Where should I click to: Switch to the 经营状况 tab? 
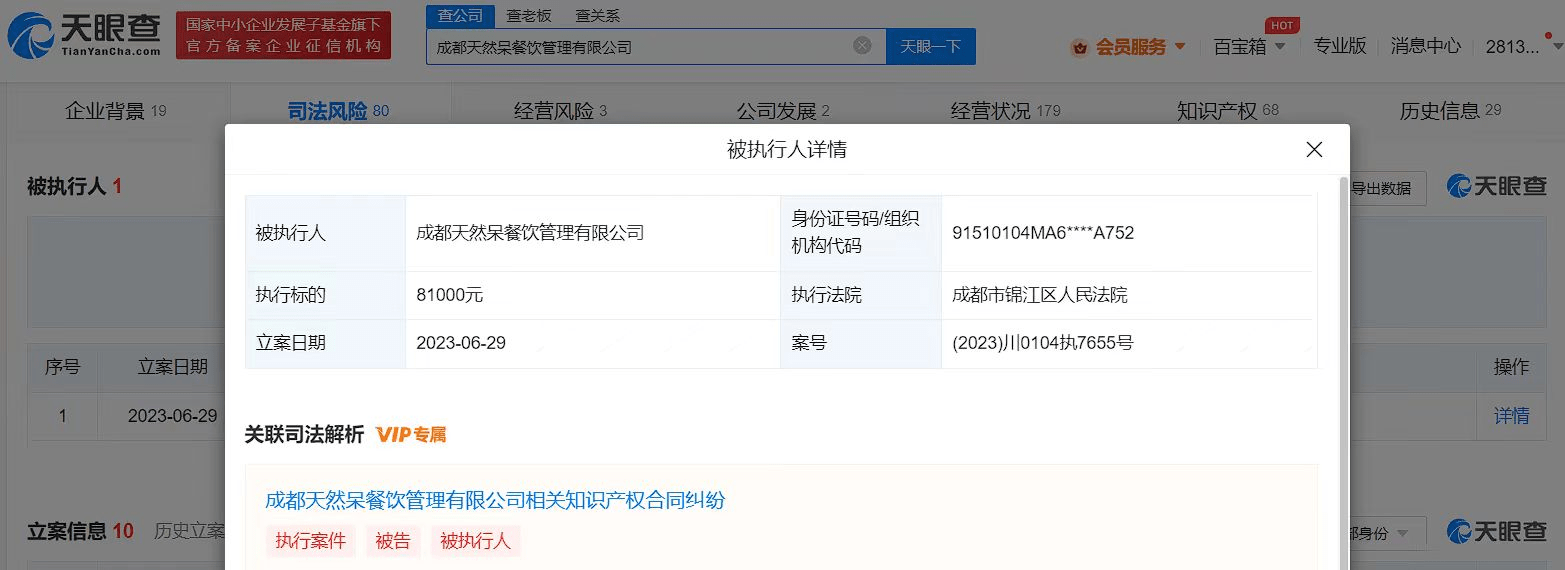point(1006,111)
